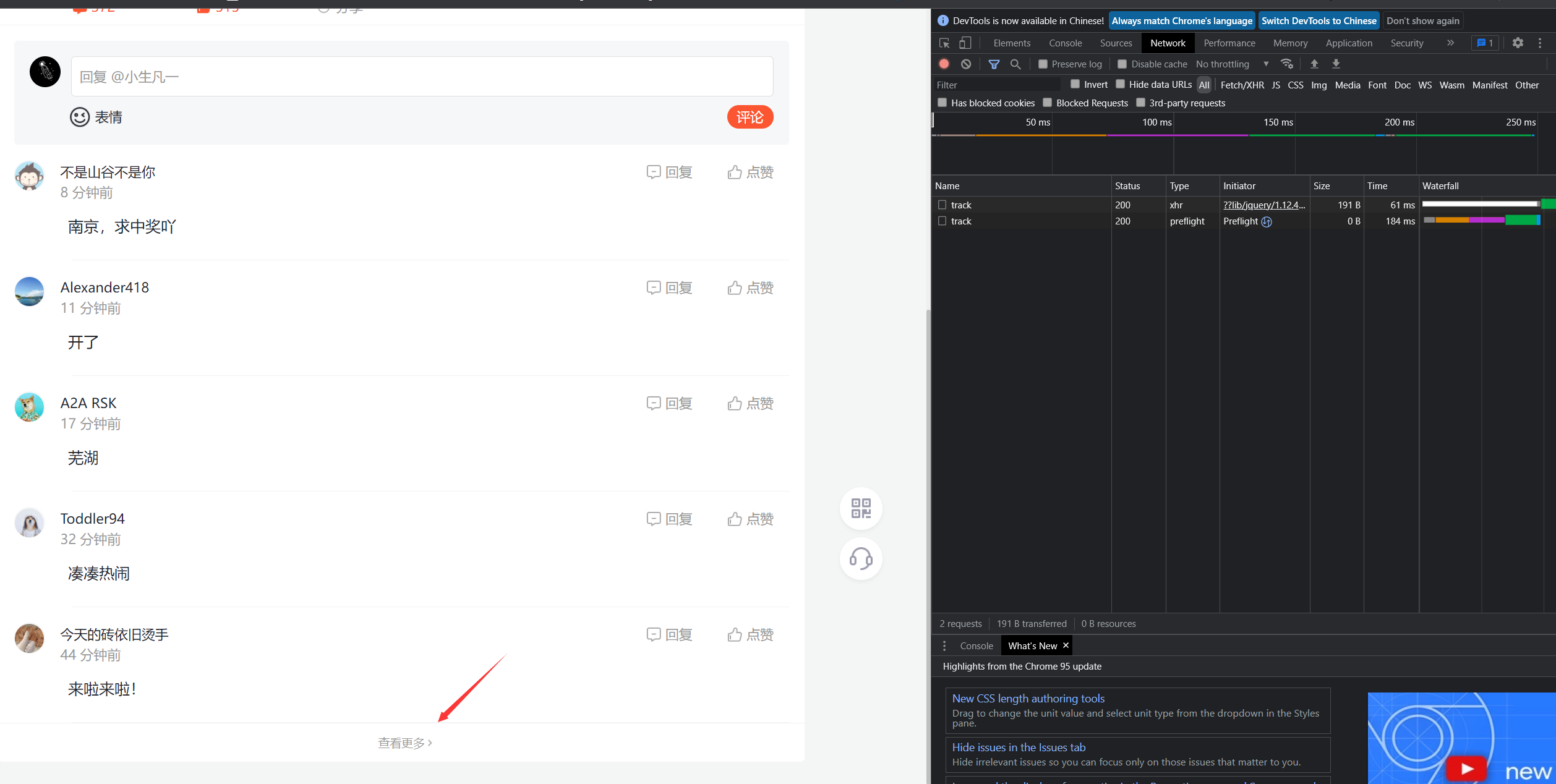Check the Disable cache option
1556x784 pixels.
click(1122, 64)
